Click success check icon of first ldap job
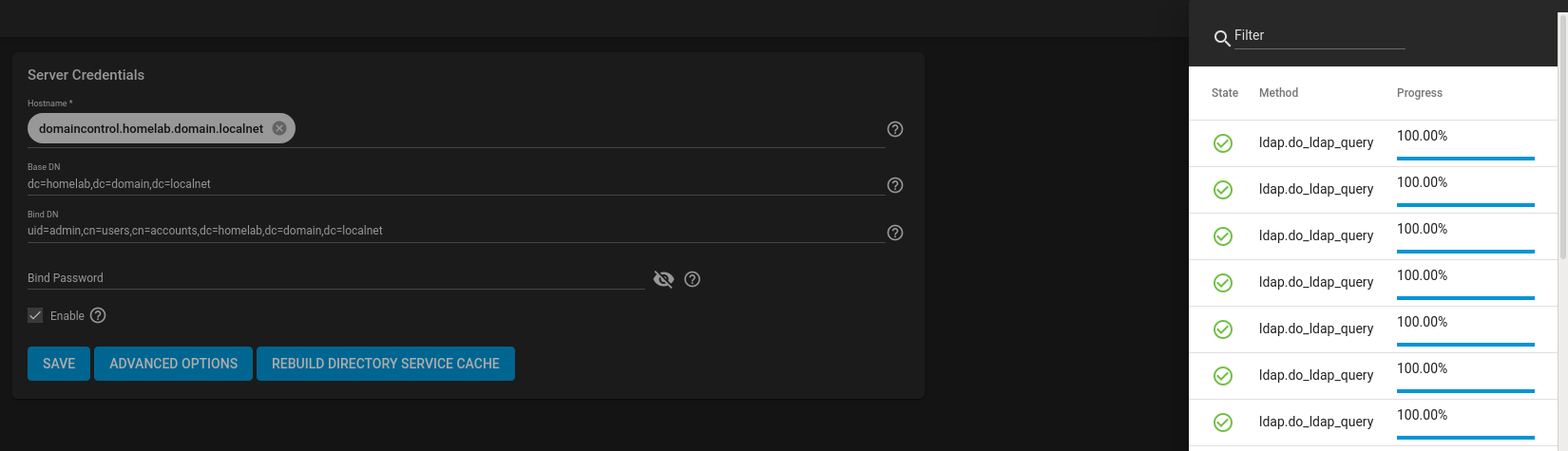Viewport: 1568px width, 451px height. [x=1223, y=143]
